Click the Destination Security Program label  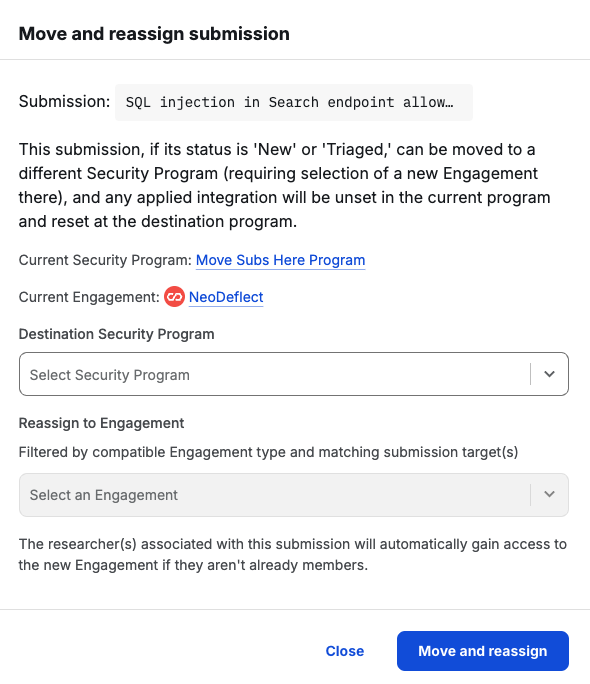[116, 334]
